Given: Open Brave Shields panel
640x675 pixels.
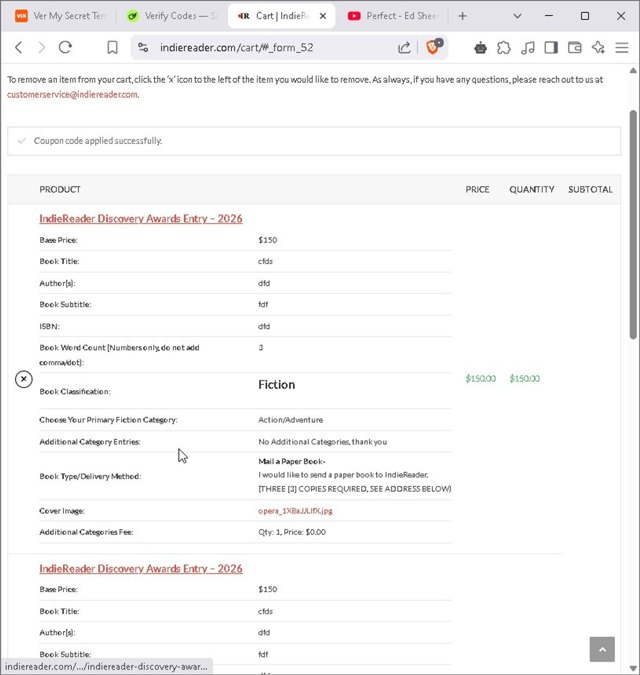Looking at the screenshot, I should (433, 46).
